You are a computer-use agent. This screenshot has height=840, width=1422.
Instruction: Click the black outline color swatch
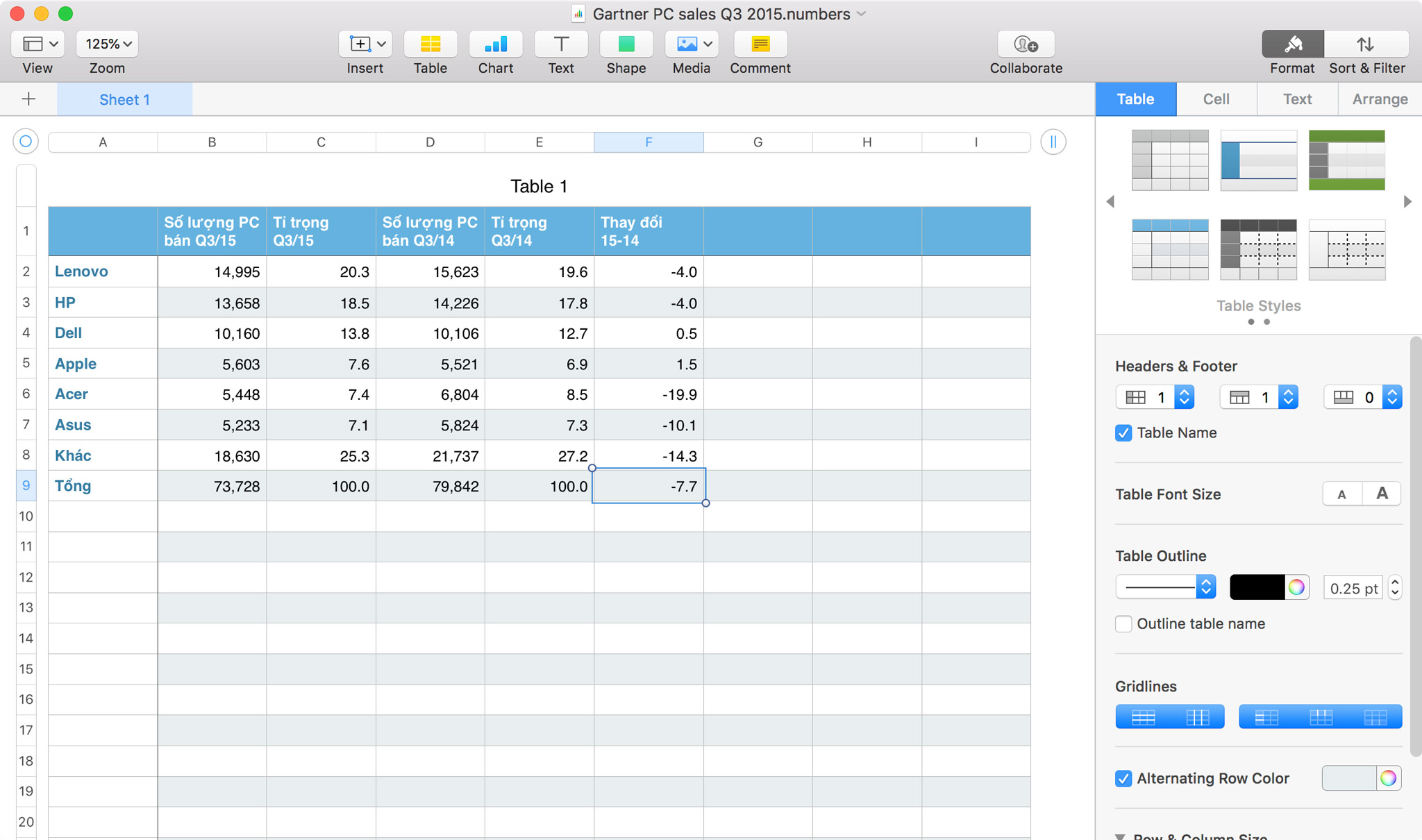coord(1257,587)
